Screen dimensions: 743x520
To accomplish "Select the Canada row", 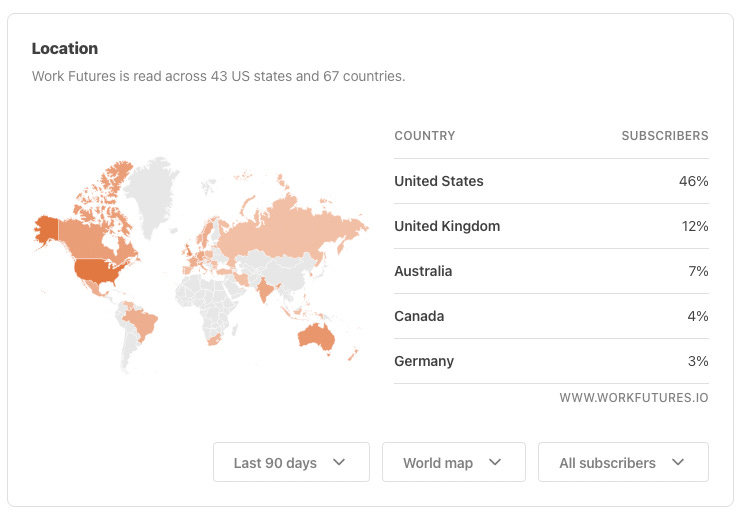I will (551, 316).
